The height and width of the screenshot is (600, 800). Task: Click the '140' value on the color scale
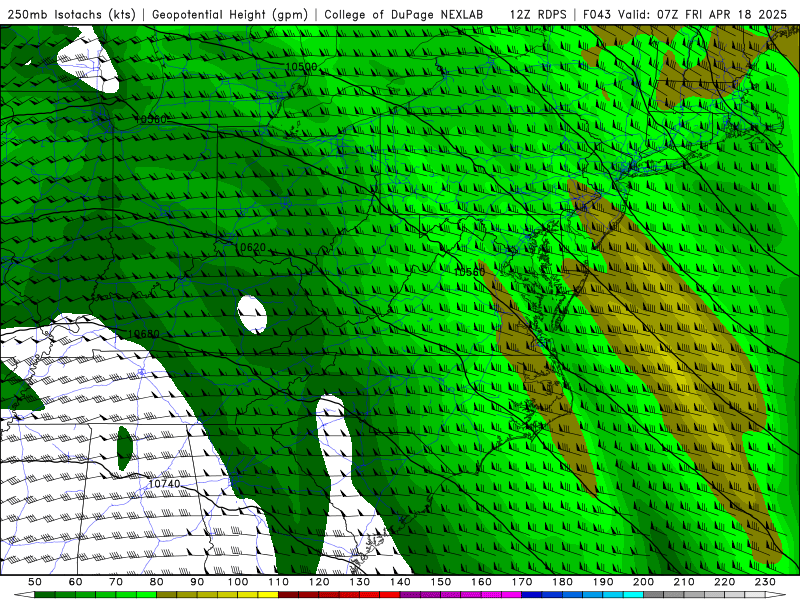400,582
